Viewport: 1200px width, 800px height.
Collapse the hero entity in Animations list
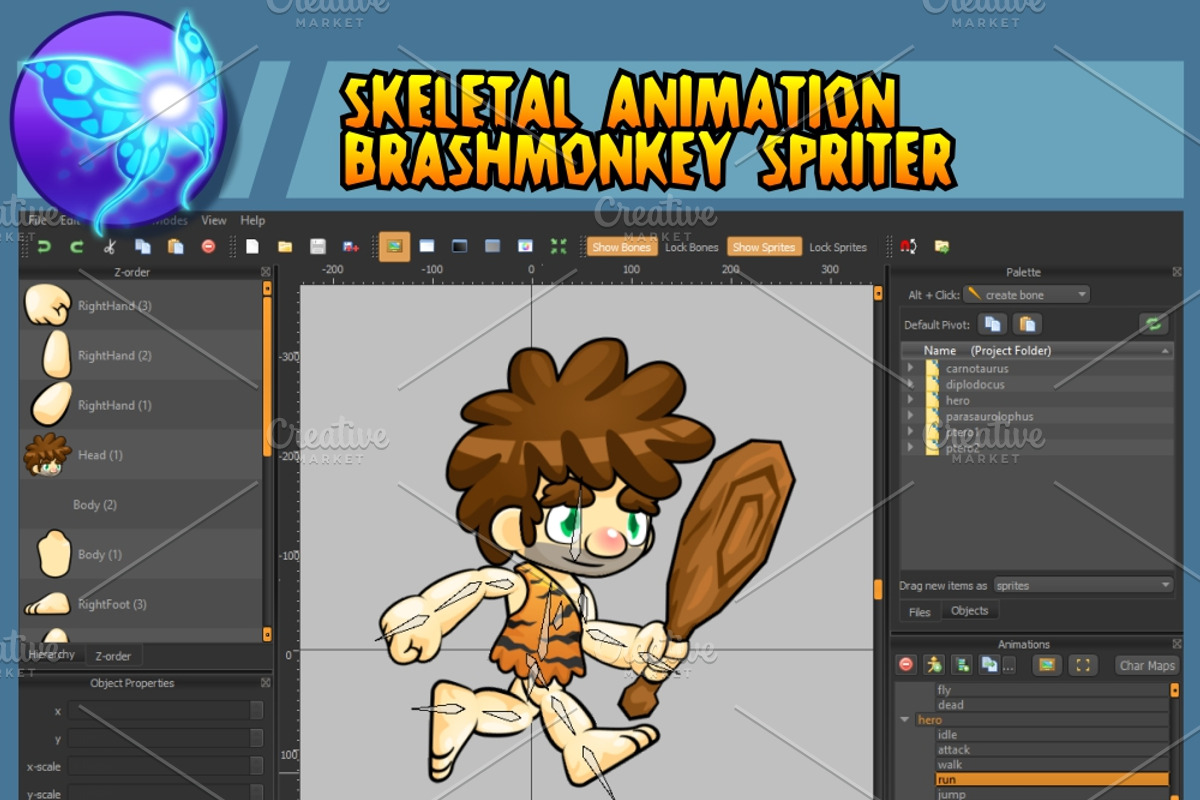pos(905,720)
